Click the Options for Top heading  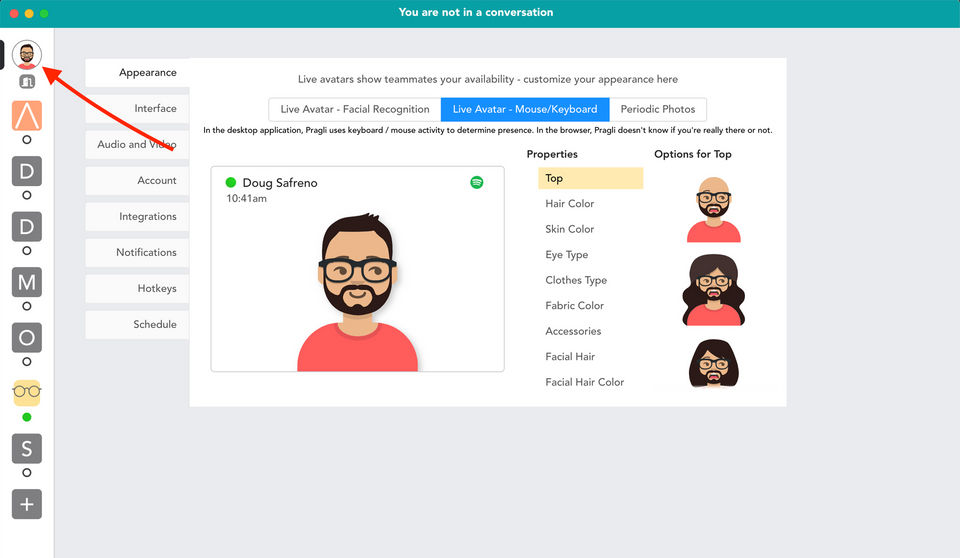click(x=692, y=154)
